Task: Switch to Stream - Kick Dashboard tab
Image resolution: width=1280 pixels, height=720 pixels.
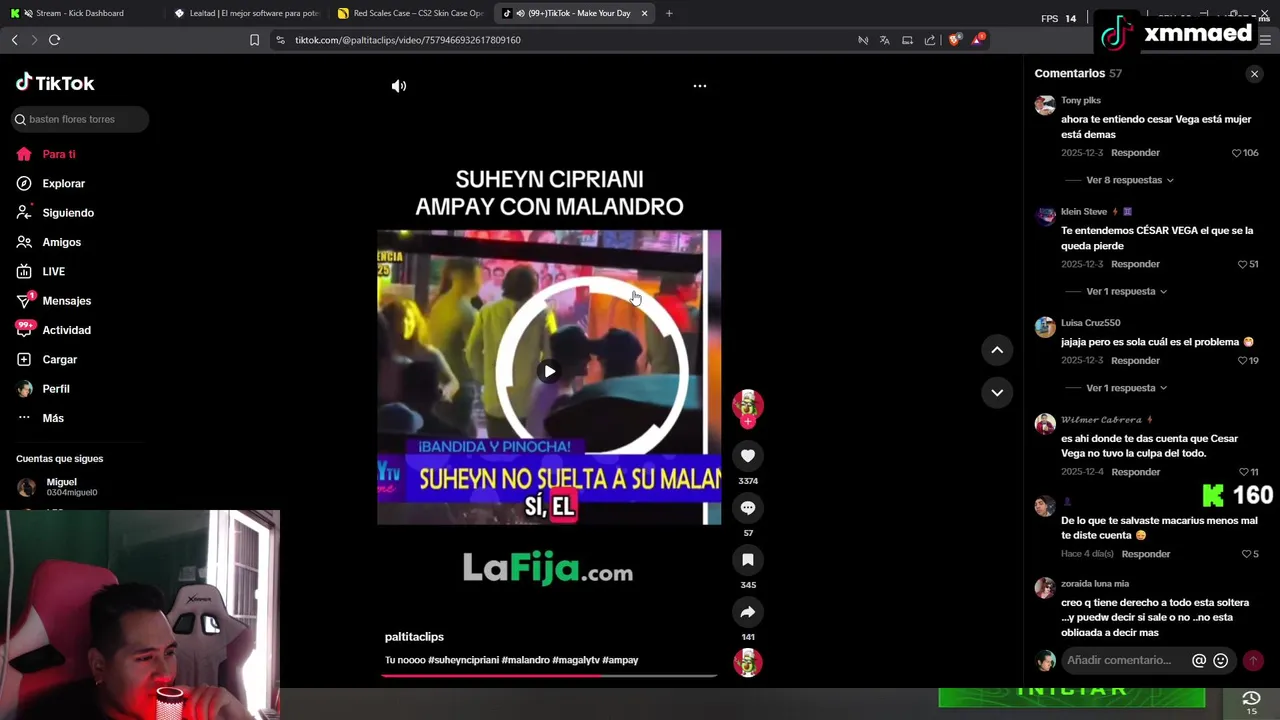Action: [x=80, y=13]
